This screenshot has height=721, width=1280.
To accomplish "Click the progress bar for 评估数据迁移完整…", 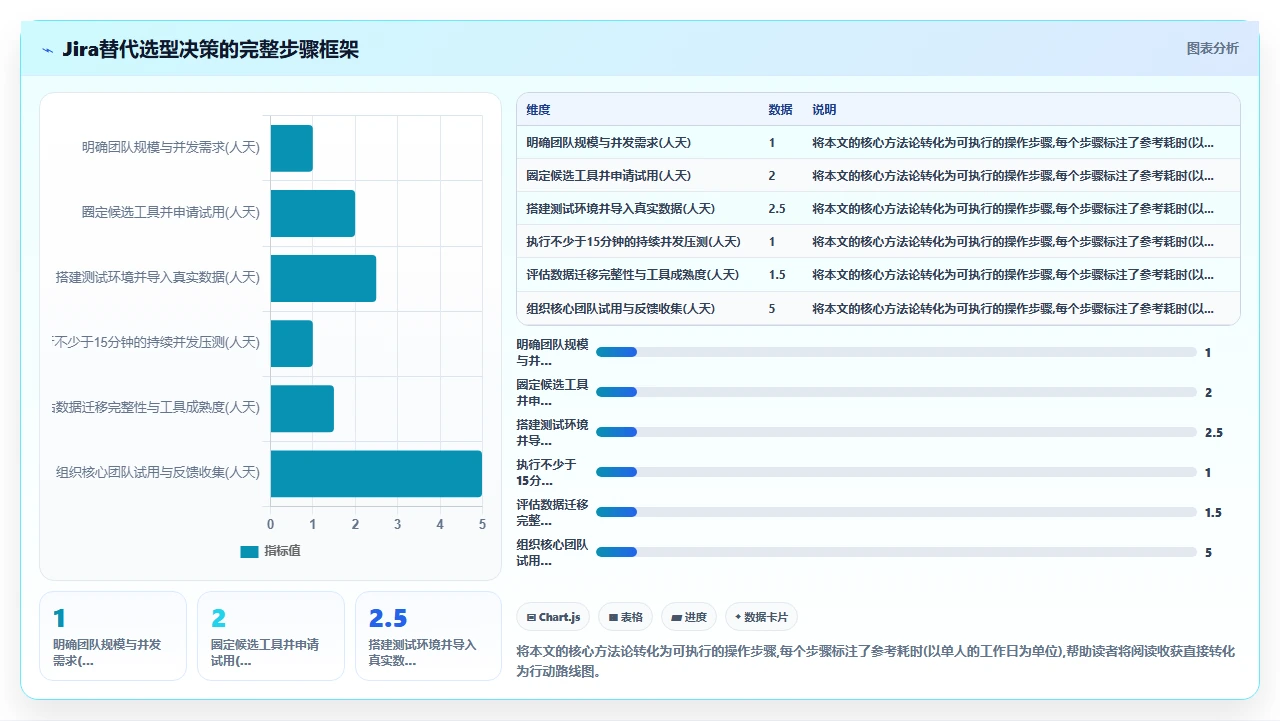I will (x=896, y=512).
